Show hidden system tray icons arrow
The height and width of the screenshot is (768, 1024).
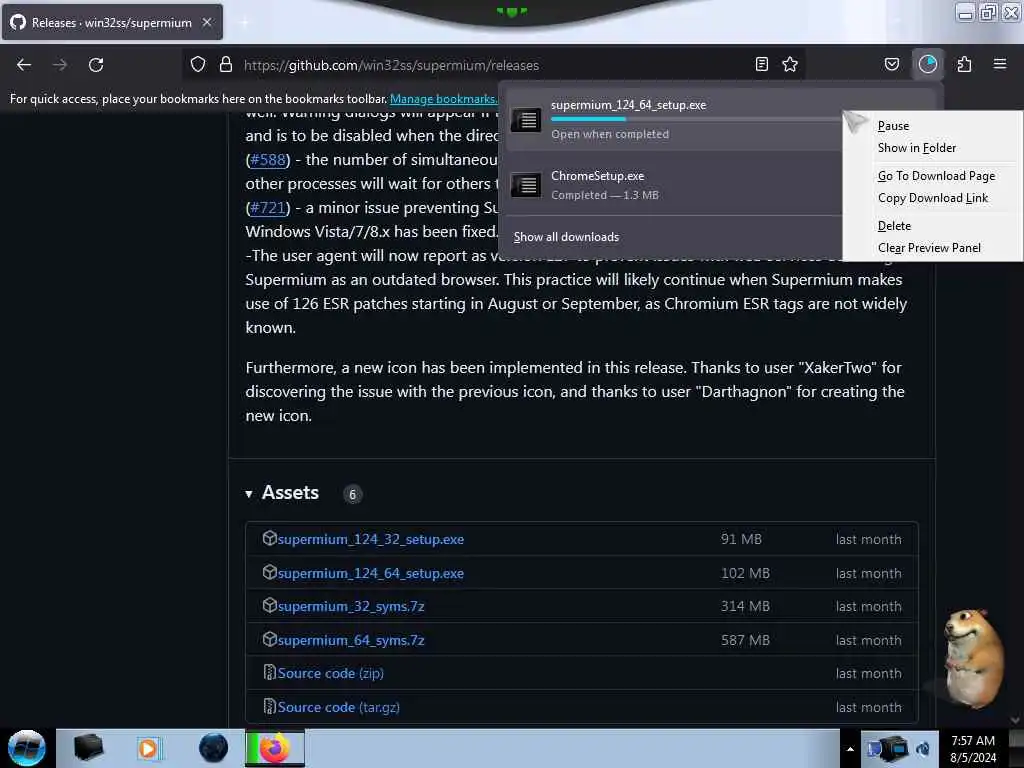[850, 749]
